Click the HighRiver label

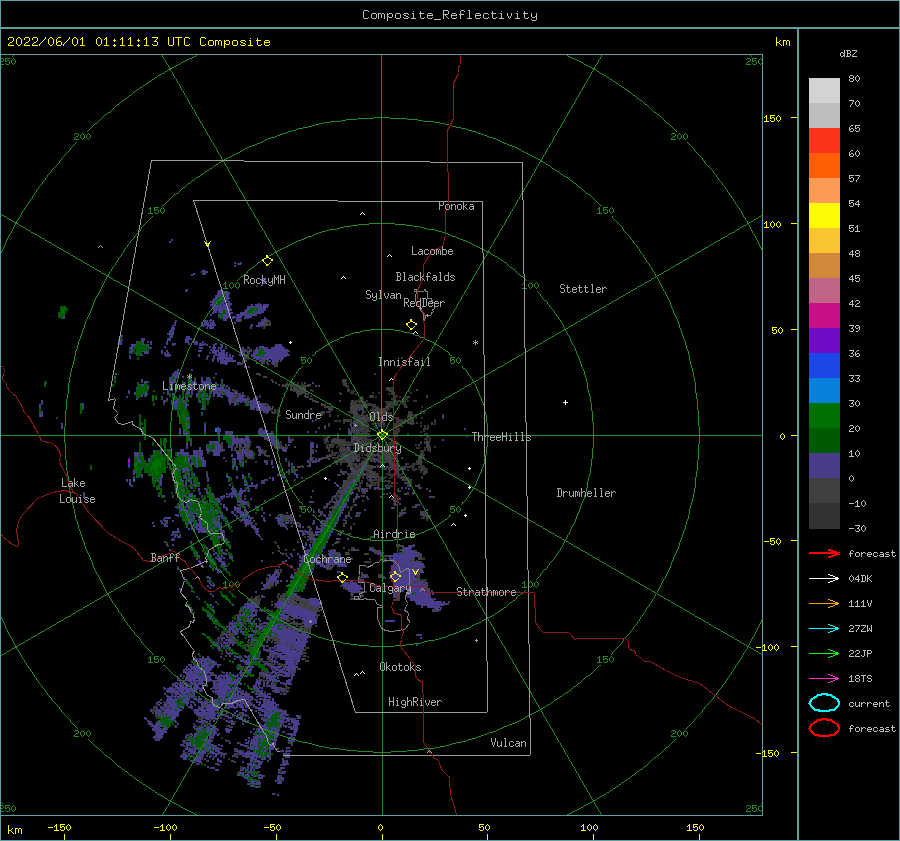(x=415, y=702)
